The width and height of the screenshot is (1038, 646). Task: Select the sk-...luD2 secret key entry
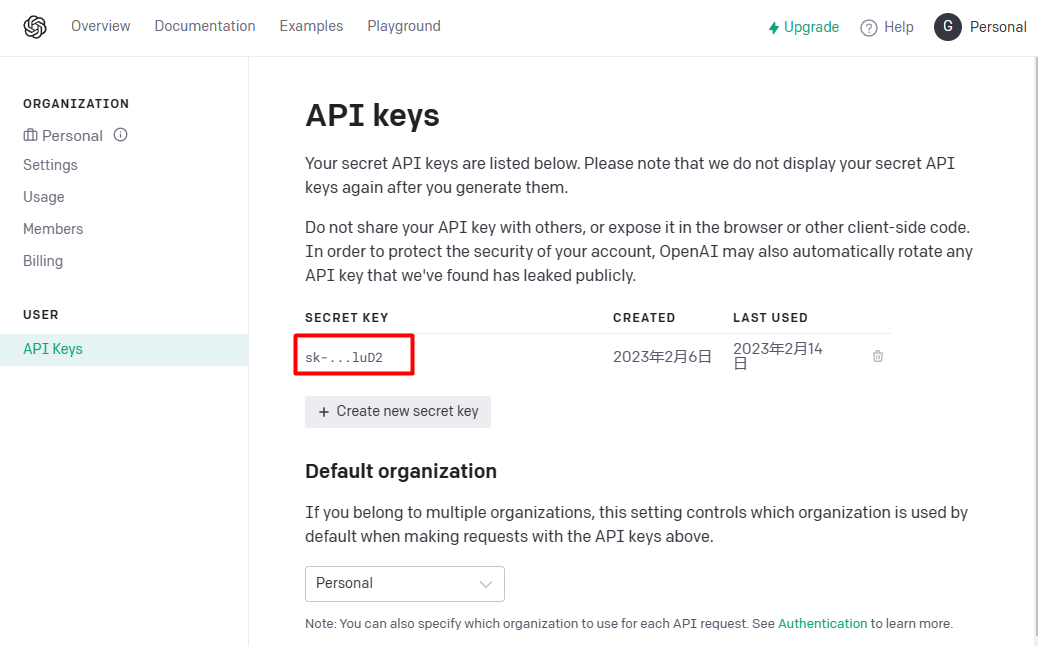[x=344, y=357]
